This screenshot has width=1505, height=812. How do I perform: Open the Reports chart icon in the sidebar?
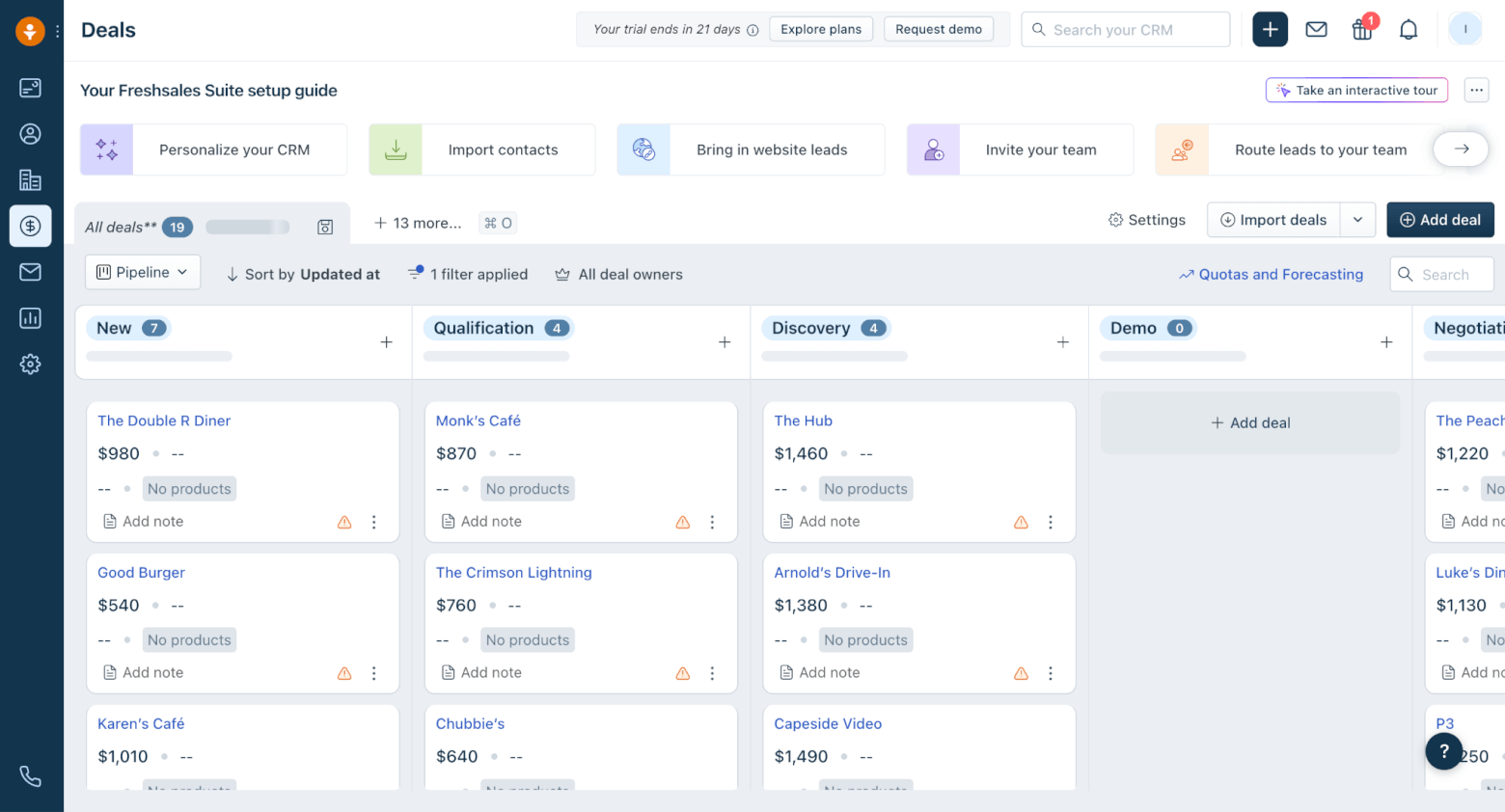tap(31, 318)
